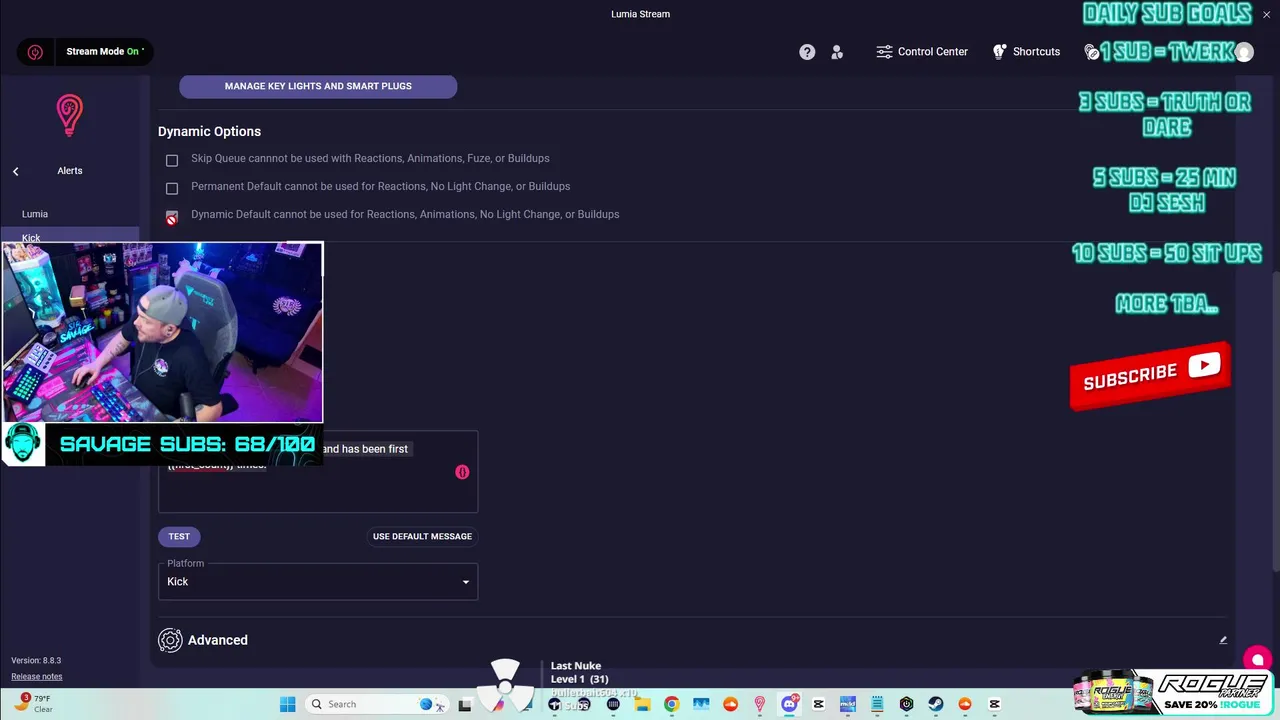Open File Explorer from taskbar

(642, 704)
